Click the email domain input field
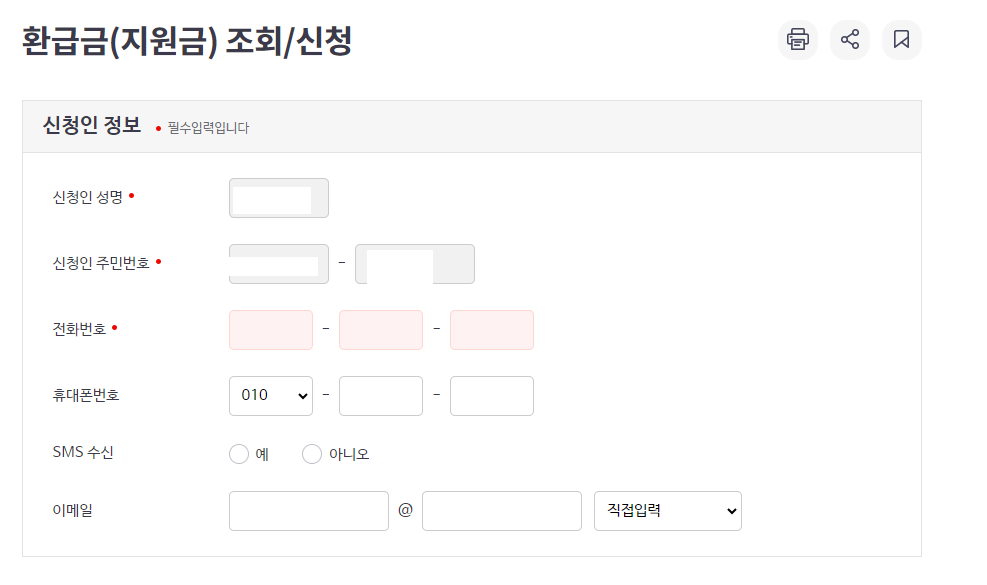The width and height of the screenshot is (987, 585). 501,510
